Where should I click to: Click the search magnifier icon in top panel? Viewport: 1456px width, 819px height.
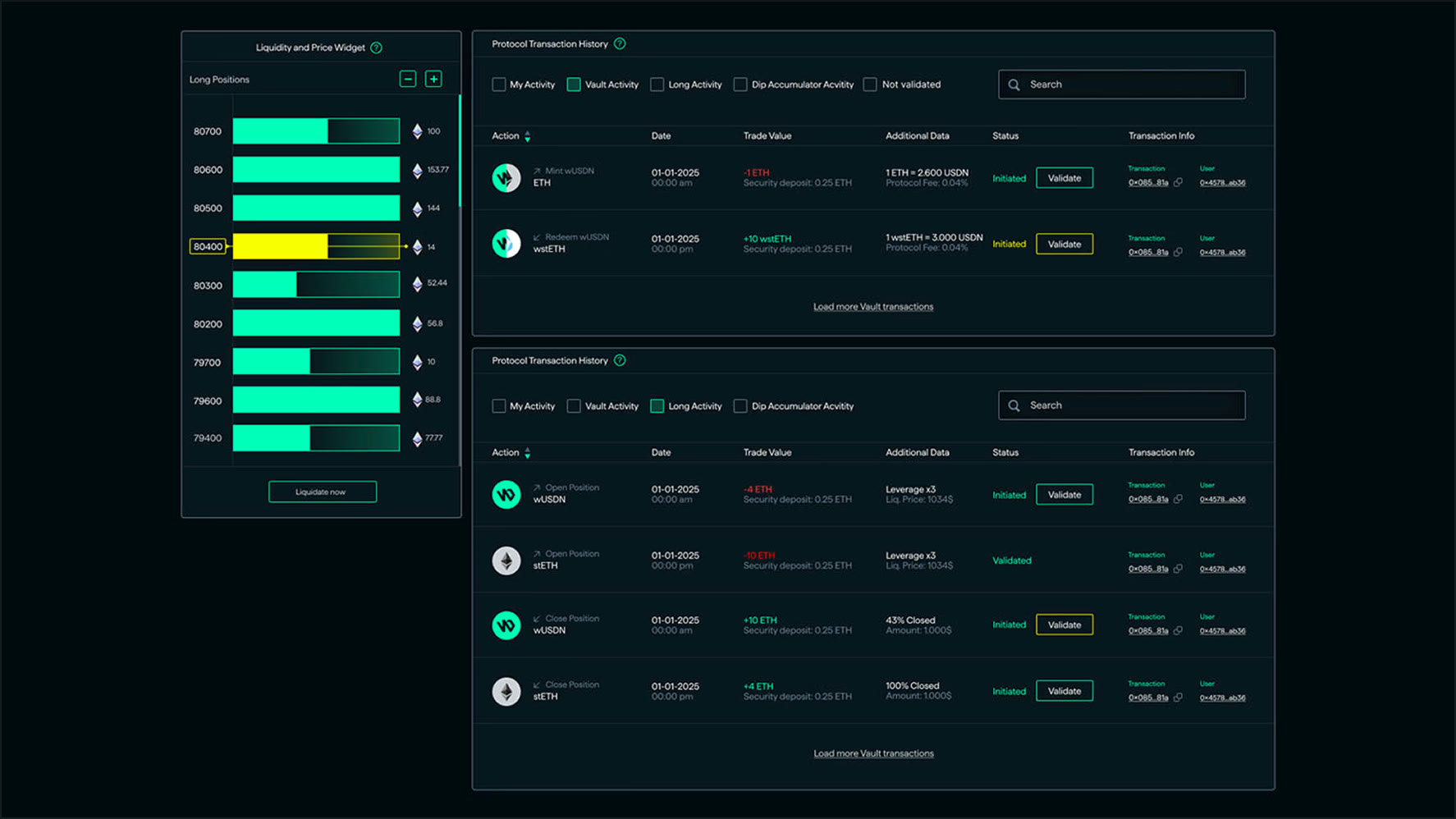pos(1014,85)
